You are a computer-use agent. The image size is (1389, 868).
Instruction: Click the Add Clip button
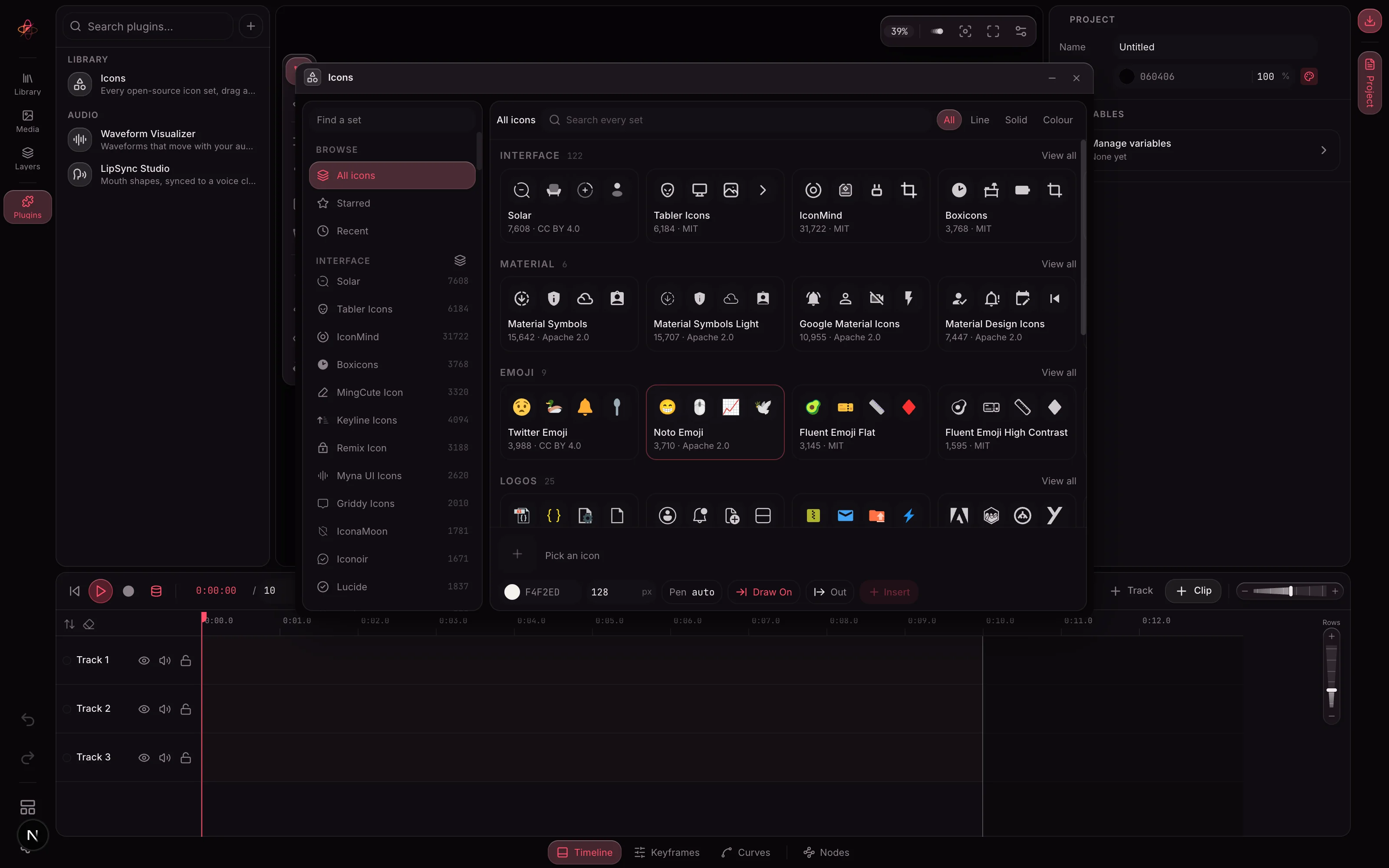pyautogui.click(x=1193, y=591)
